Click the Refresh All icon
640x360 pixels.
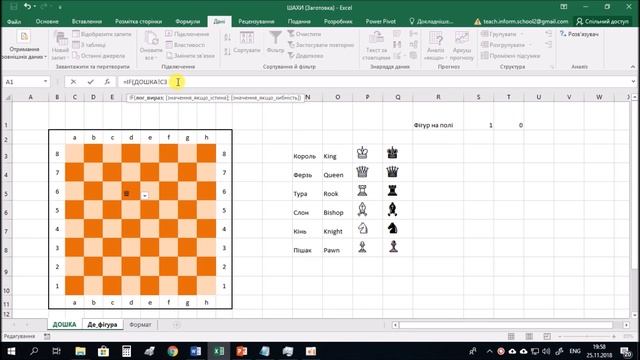tap(151, 39)
